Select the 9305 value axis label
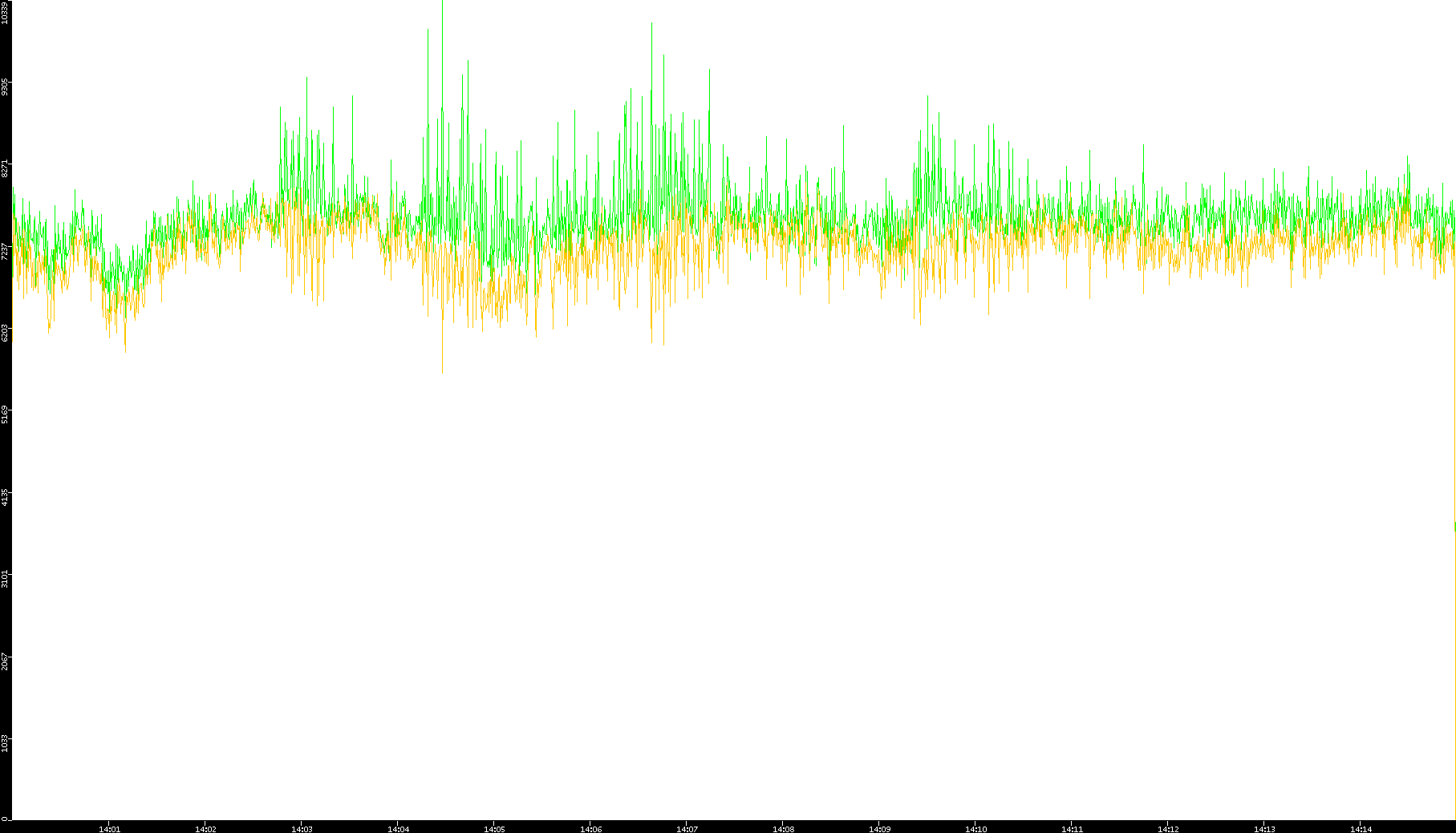Image resolution: width=1456 pixels, height=833 pixels. tap(5, 87)
